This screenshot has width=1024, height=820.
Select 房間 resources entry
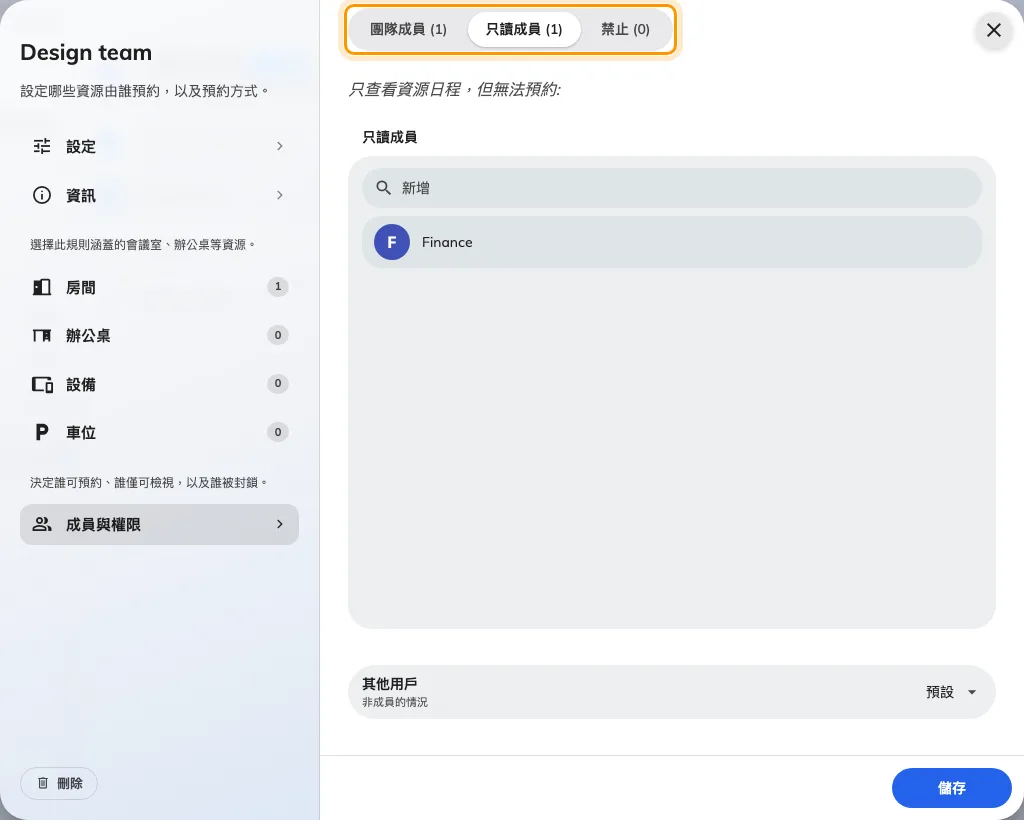click(159, 287)
